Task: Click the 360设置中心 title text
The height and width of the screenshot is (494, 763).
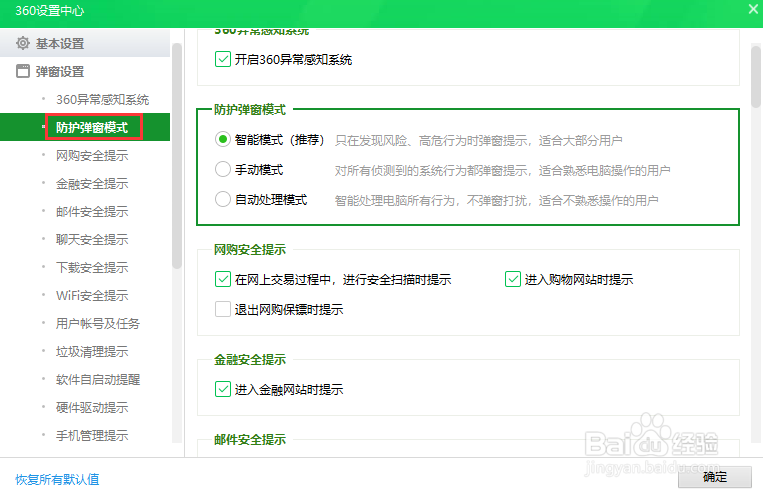Action: [x=50, y=11]
